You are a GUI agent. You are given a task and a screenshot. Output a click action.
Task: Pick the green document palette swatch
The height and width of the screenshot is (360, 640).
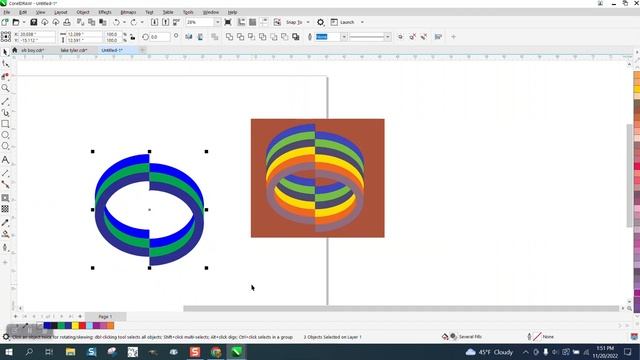[x=61, y=325]
